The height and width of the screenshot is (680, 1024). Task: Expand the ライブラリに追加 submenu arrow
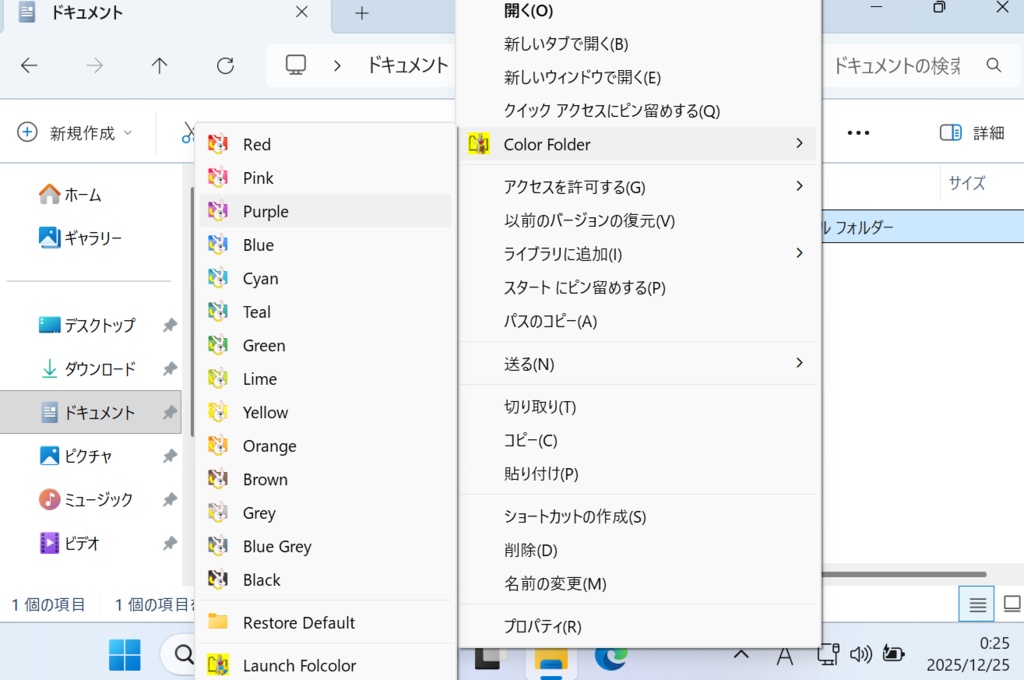click(799, 253)
